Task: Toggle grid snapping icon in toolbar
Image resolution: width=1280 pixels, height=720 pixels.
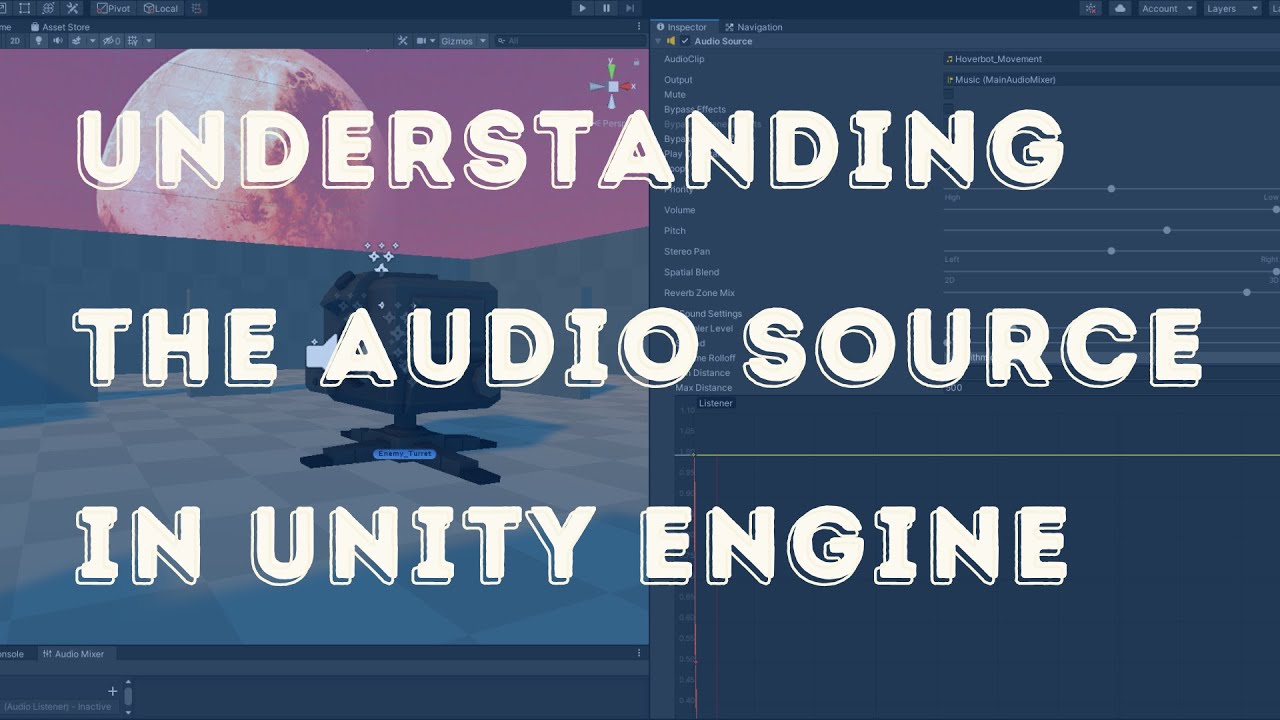Action: pyautogui.click(x=197, y=8)
